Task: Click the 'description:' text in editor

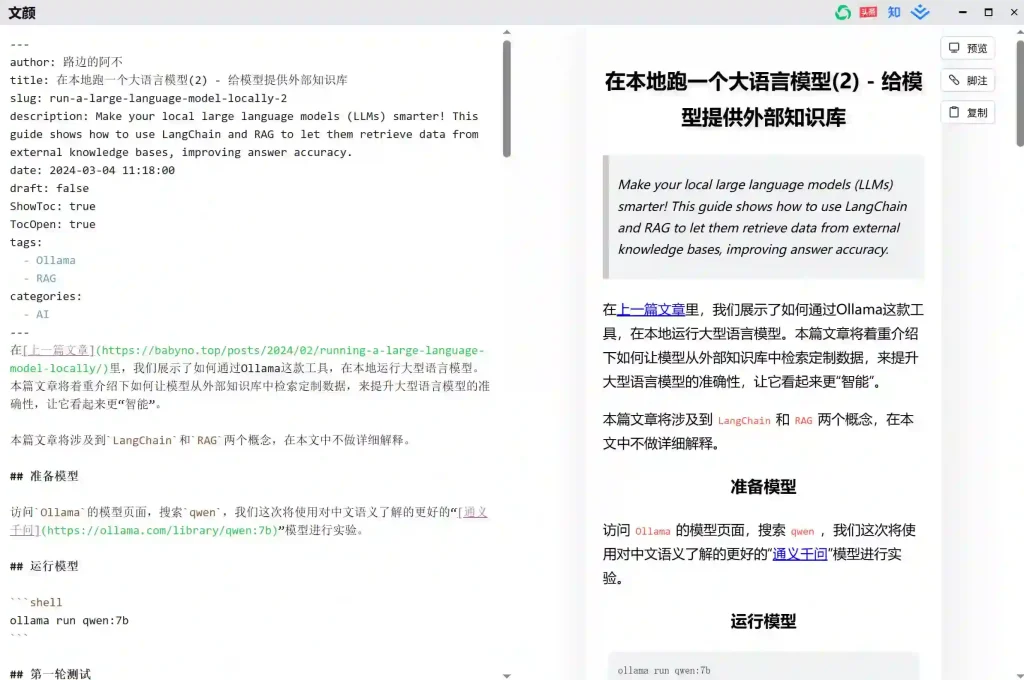Action: click(244, 134)
